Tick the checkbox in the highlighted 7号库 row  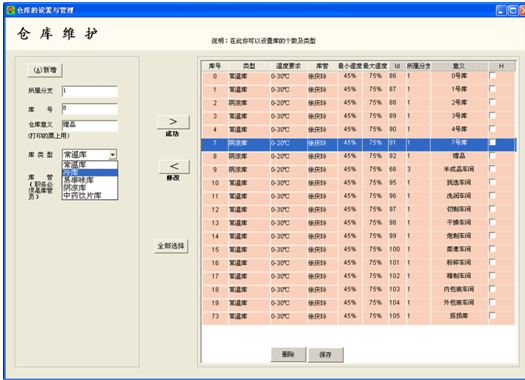tap(492, 143)
